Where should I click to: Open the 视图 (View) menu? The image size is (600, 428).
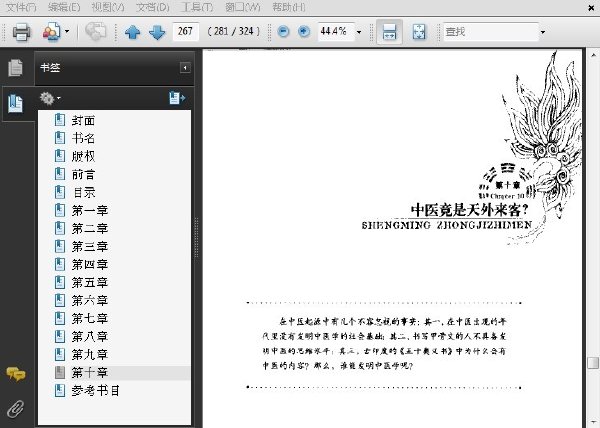click(108, 7)
